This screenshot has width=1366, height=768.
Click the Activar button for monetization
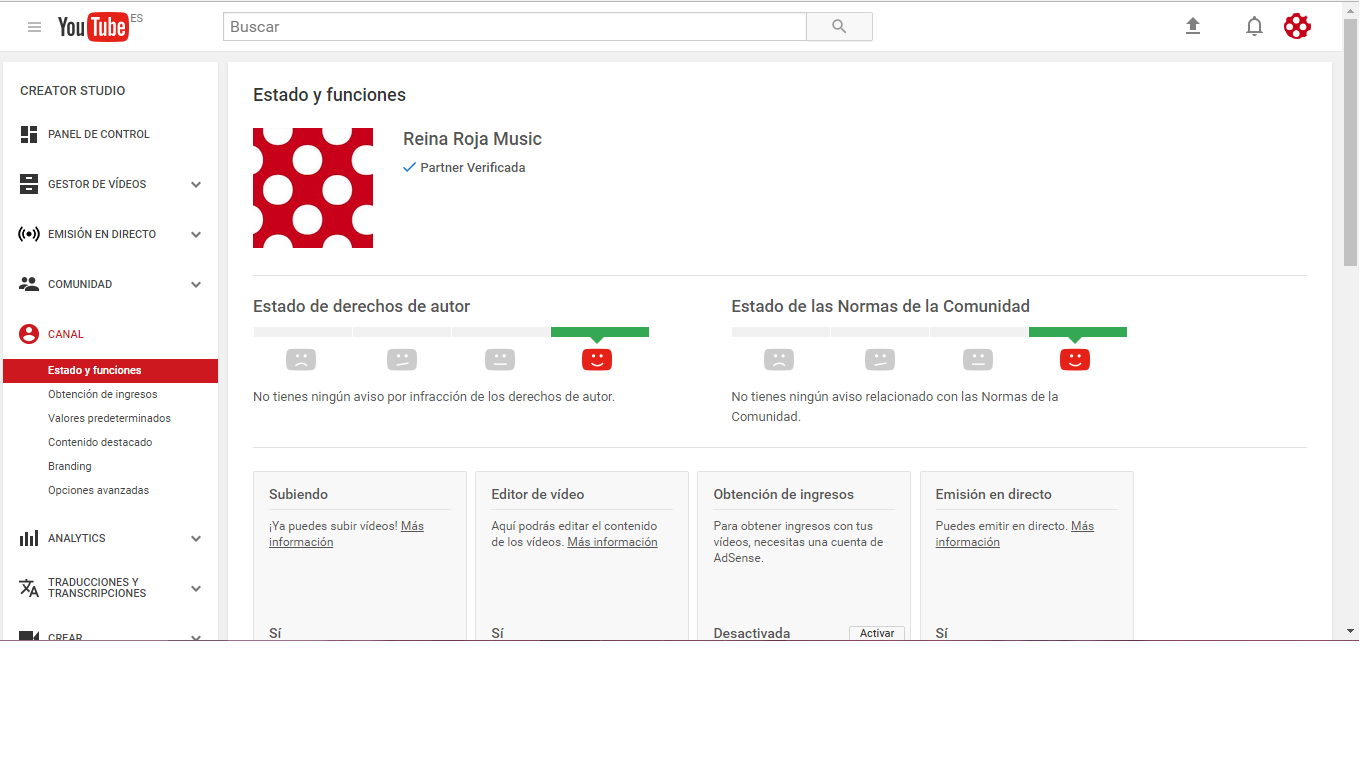[x=877, y=633]
